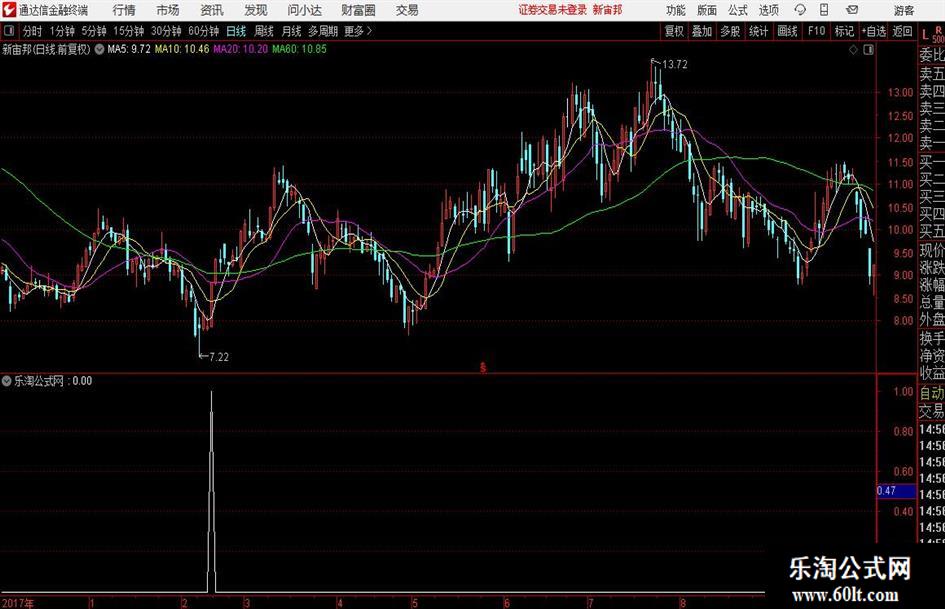Switch to 1分钟 period

(x=61, y=31)
